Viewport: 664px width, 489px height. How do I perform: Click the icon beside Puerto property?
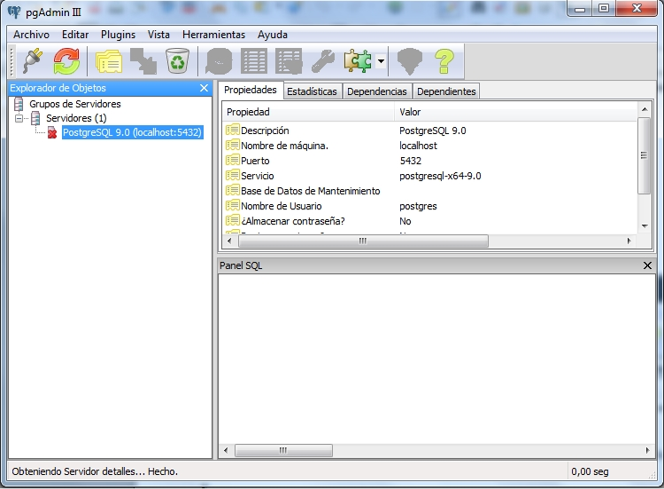pos(232,160)
